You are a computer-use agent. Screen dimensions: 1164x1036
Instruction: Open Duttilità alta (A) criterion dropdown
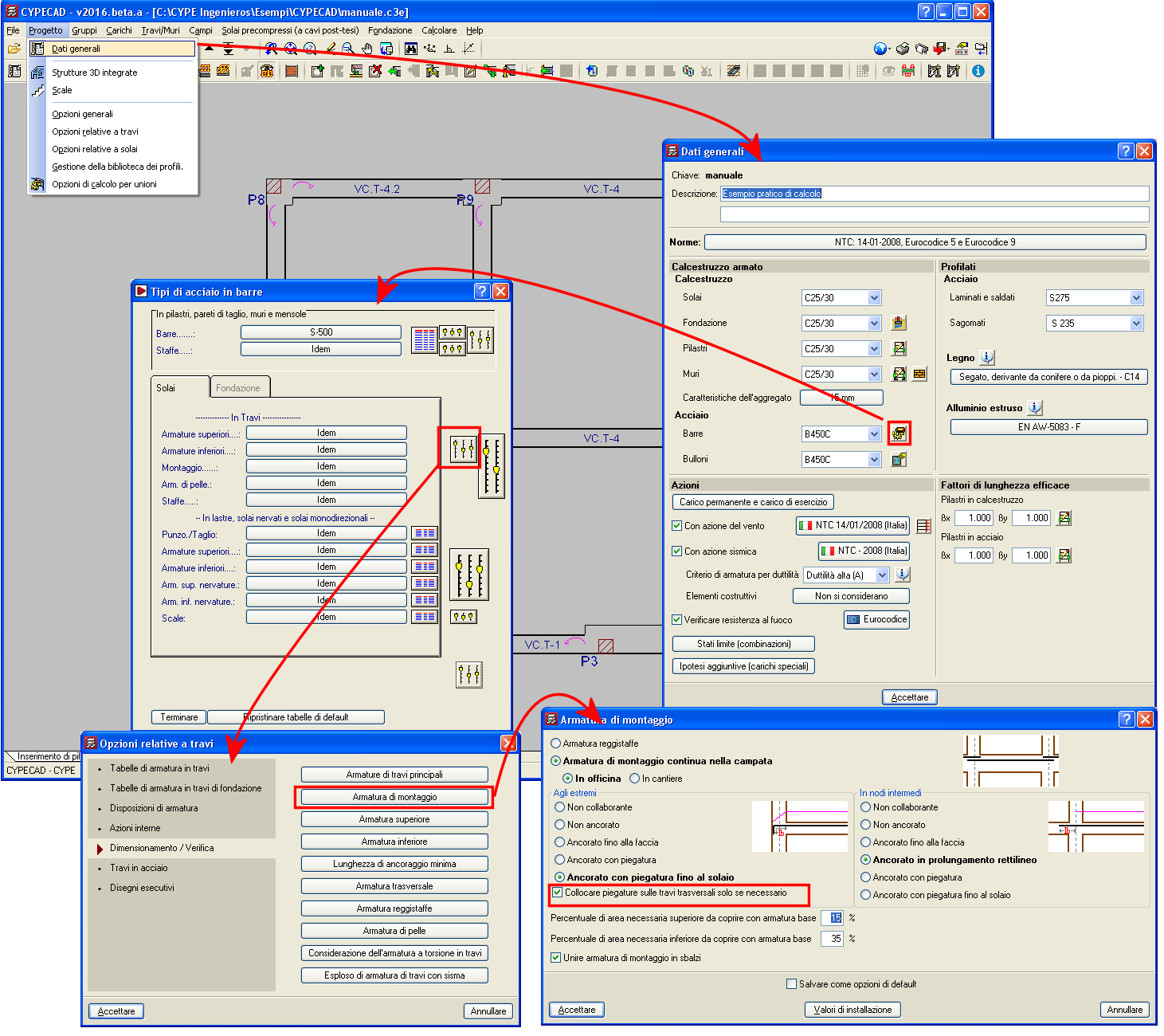[x=882, y=575]
